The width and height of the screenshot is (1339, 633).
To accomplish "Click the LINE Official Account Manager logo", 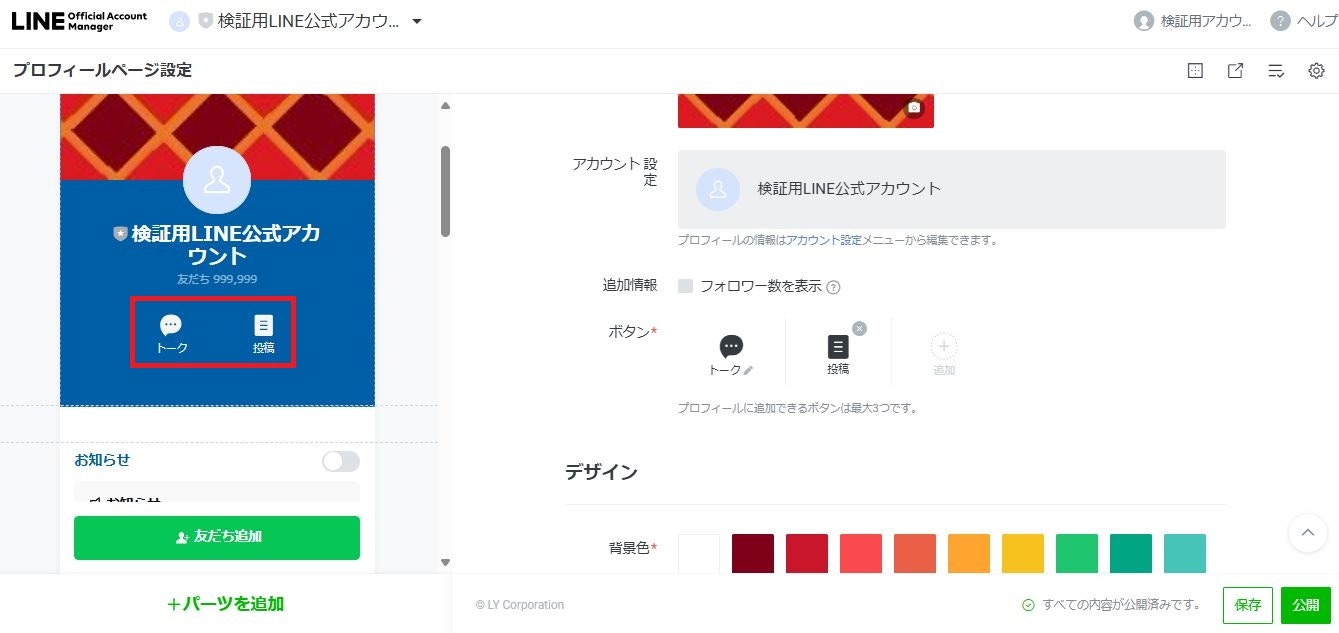I will [x=79, y=21].
